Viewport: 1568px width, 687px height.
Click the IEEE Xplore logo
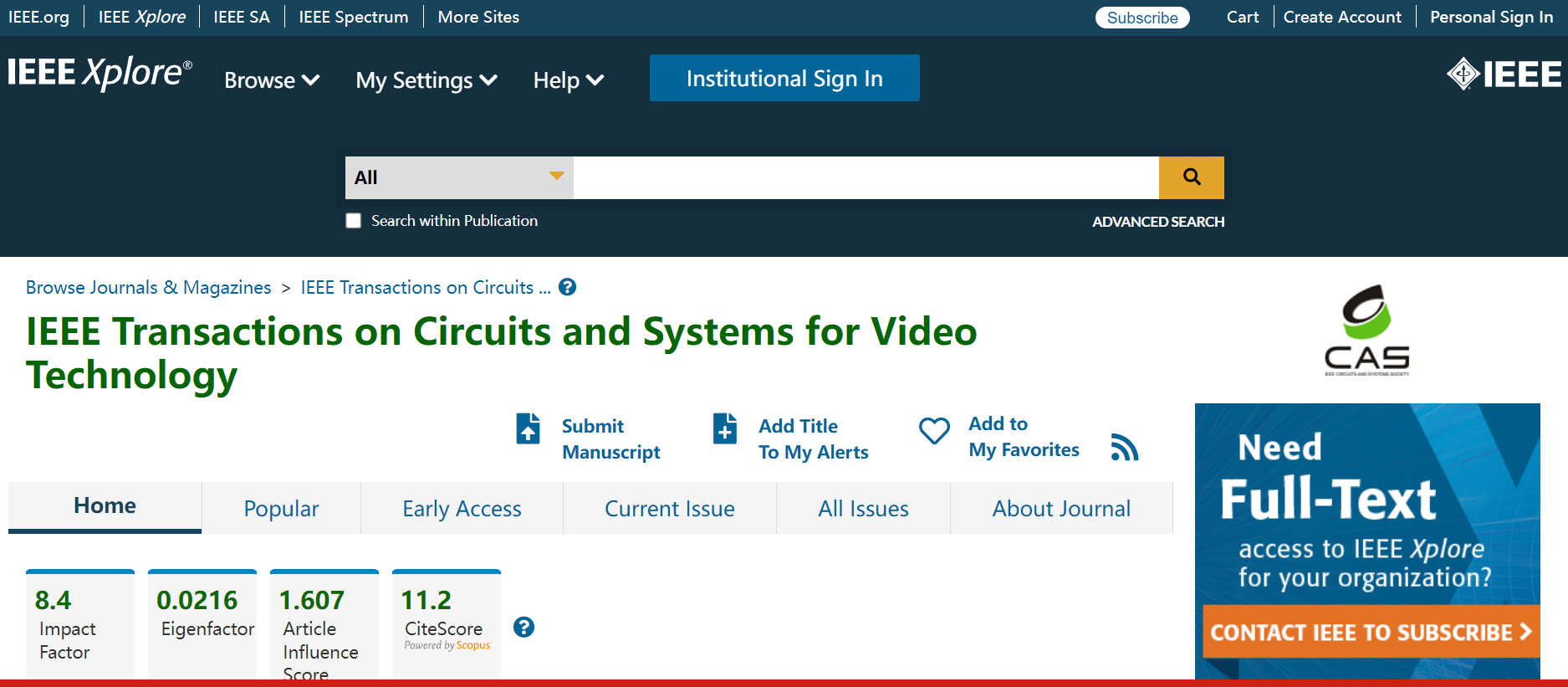pos(100,74)
